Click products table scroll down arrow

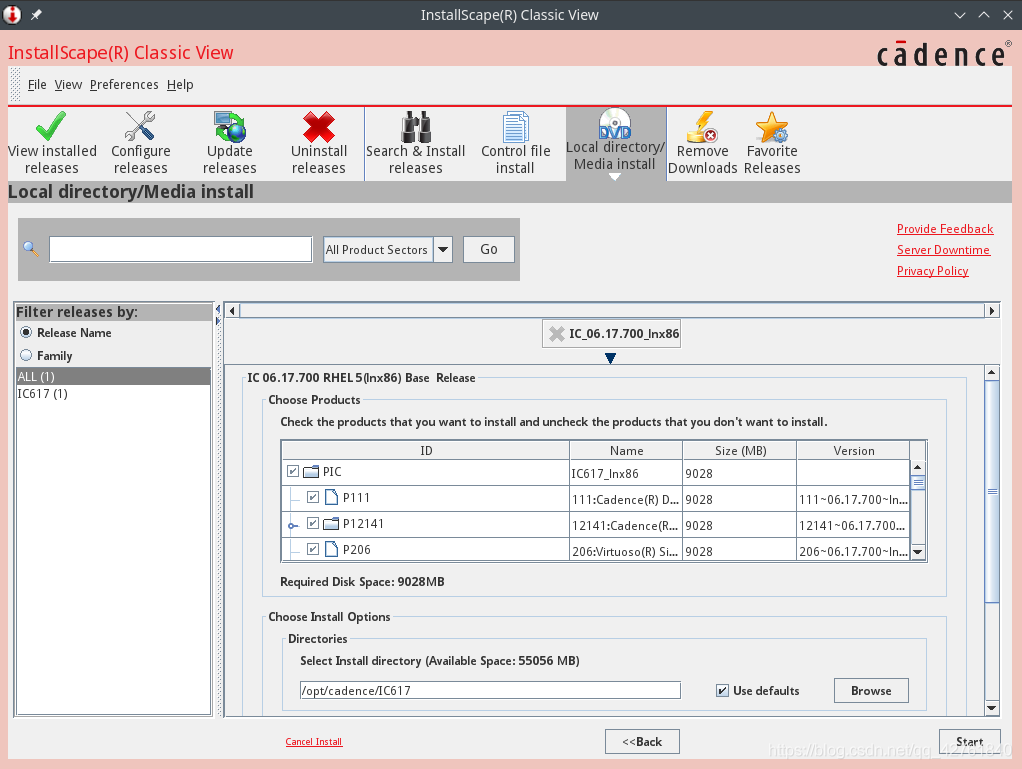pos(918,552)
